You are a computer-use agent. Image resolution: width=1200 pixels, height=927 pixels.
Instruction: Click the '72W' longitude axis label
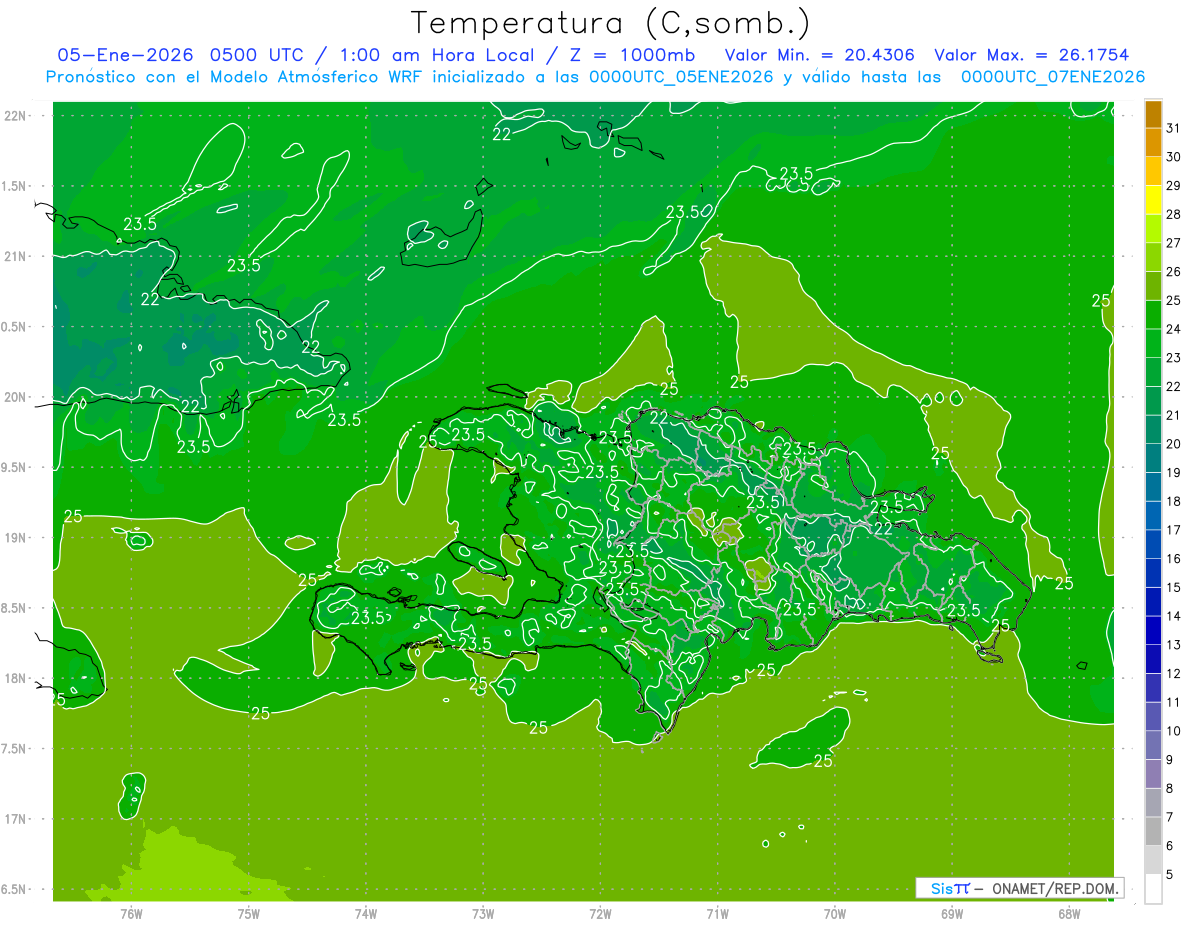[x=600, y=913]
